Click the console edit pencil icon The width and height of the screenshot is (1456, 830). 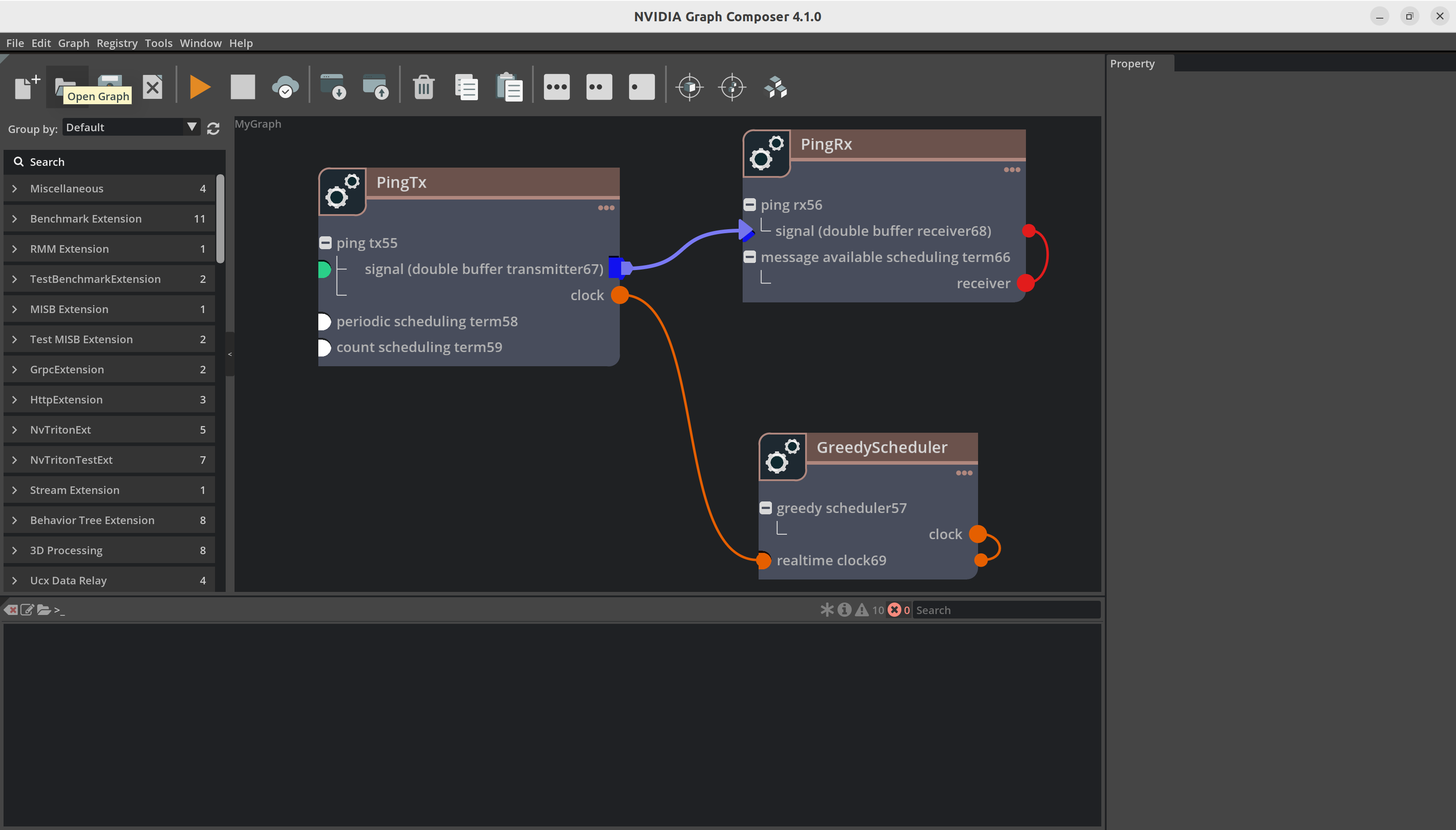click(x=27, y=610)
